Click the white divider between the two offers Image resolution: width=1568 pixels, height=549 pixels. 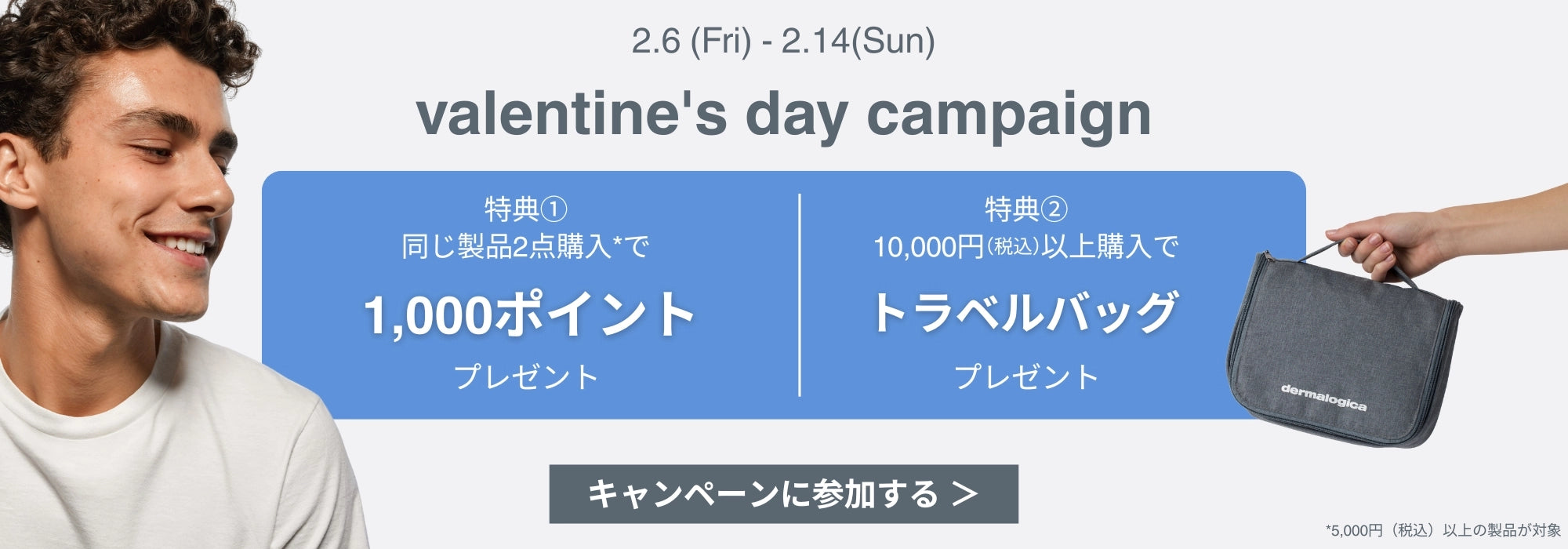pos(799,295)
